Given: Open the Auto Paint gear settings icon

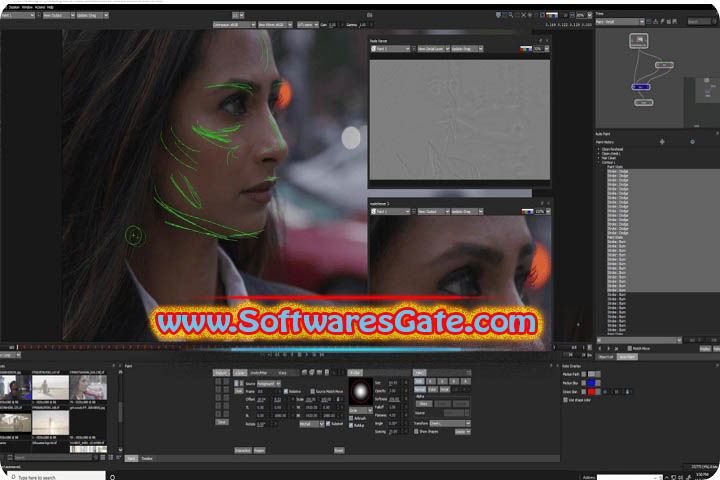Looking at the screenshot, I should click(692, 141).
